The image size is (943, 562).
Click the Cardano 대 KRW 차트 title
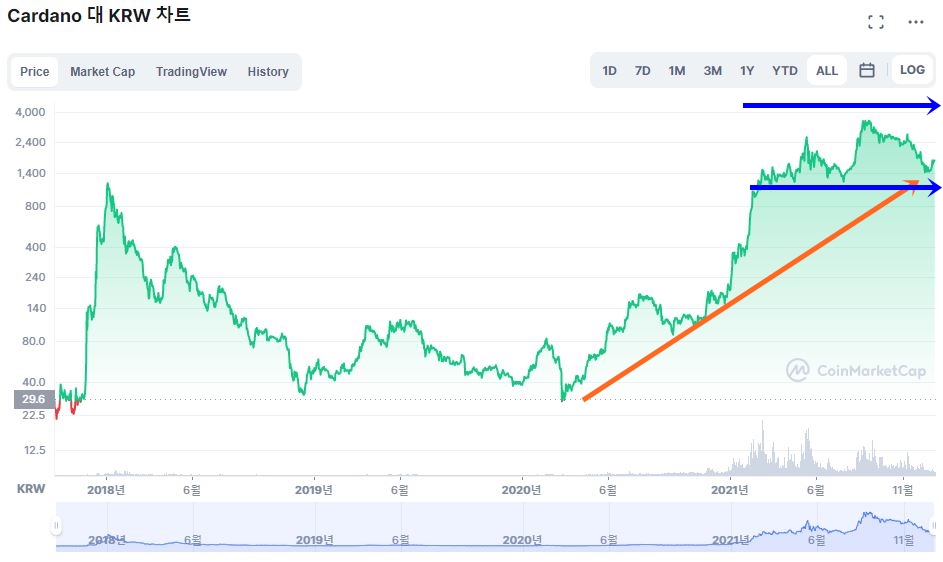coord(99,15)
